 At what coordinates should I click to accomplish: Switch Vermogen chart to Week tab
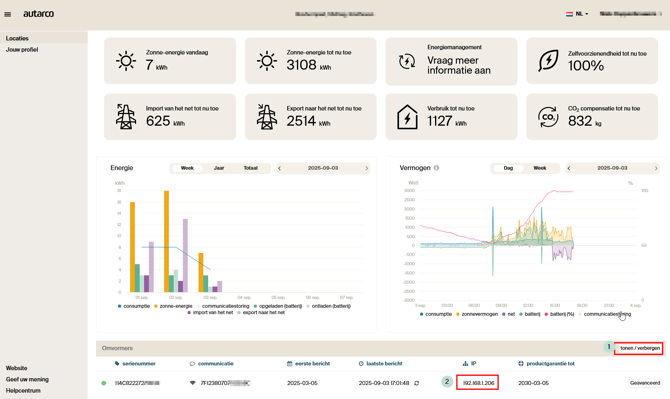[x=540, y=168]
